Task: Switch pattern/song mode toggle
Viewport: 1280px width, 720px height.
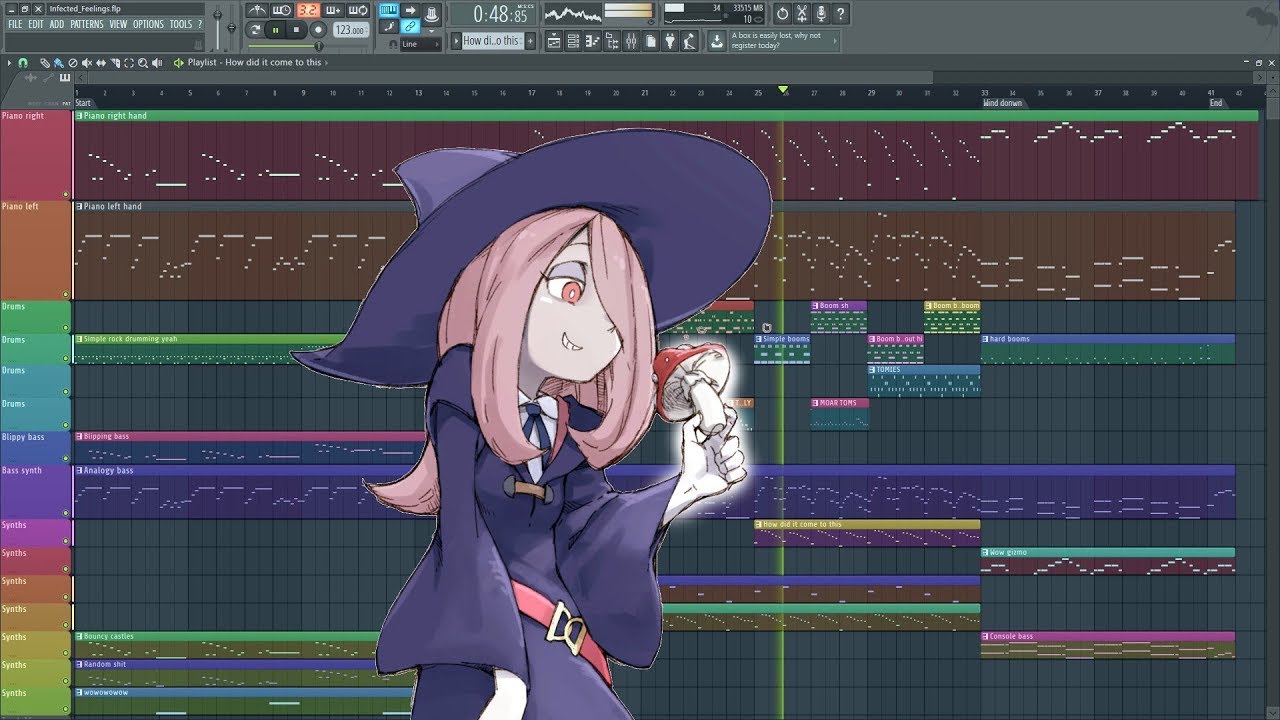Action: click(255, 30)
